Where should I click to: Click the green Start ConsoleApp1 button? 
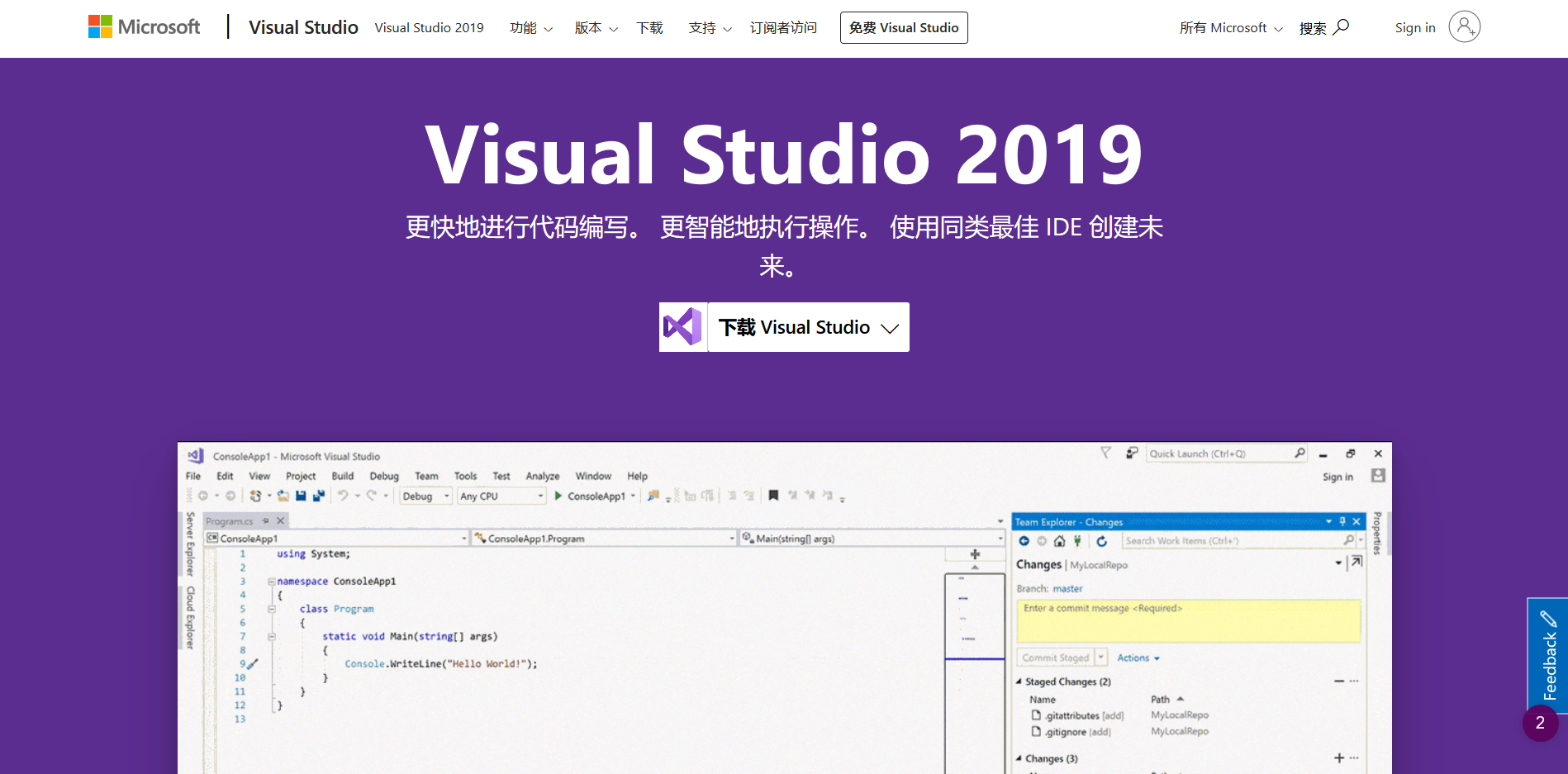coord(590,496)
